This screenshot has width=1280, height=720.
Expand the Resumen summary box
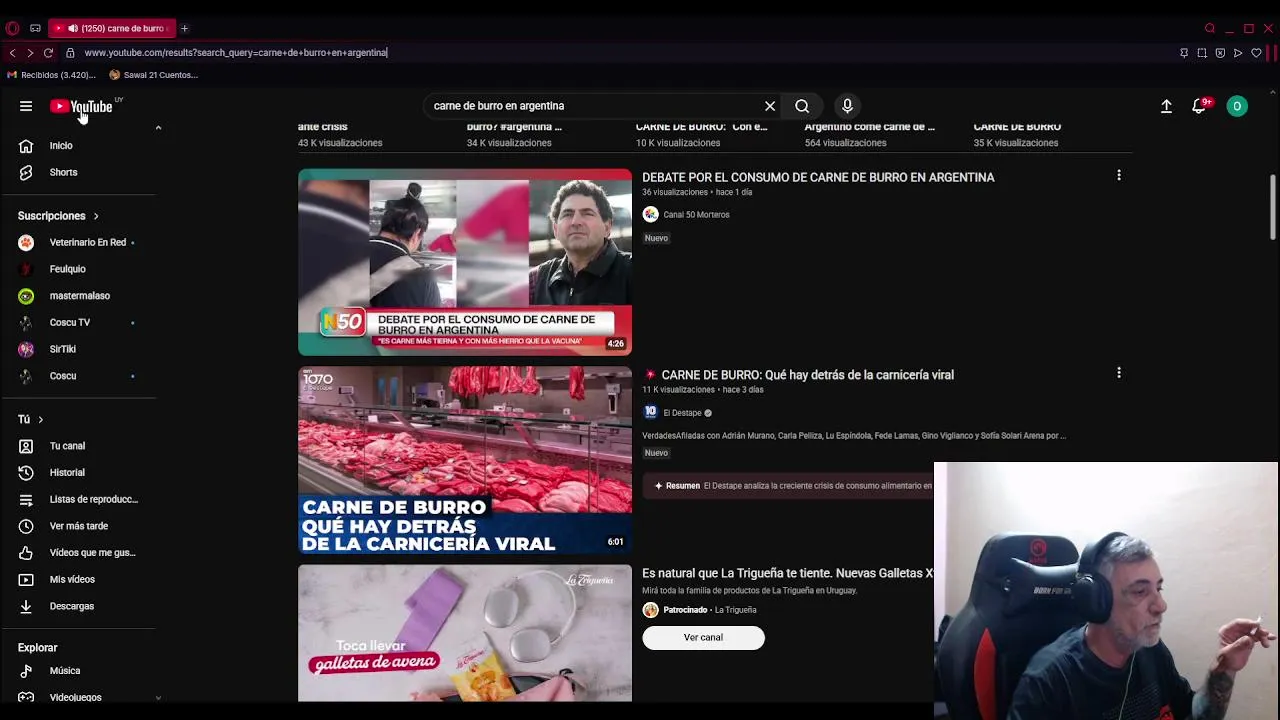click(x=790, y=486)
